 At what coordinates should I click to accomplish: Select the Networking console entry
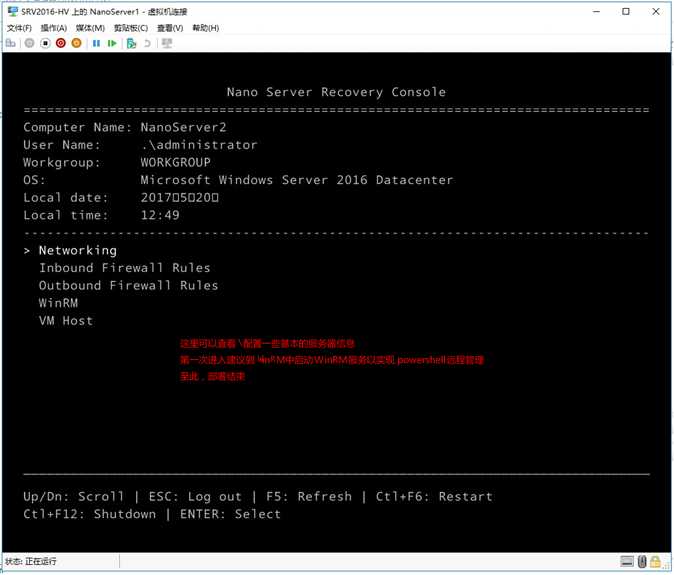point(78,251)
